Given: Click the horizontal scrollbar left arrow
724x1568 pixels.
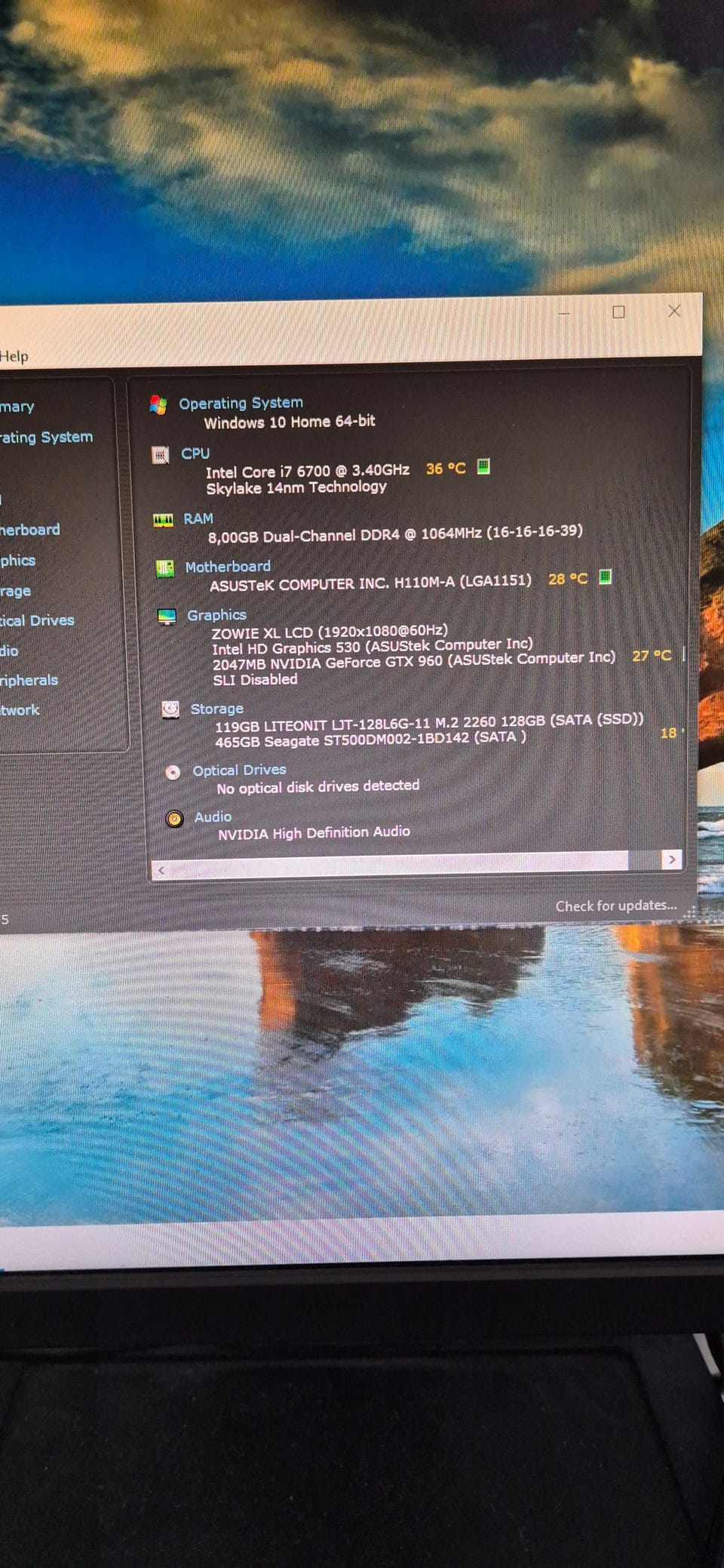Looking at the screenshot, I should pos(161,870).
